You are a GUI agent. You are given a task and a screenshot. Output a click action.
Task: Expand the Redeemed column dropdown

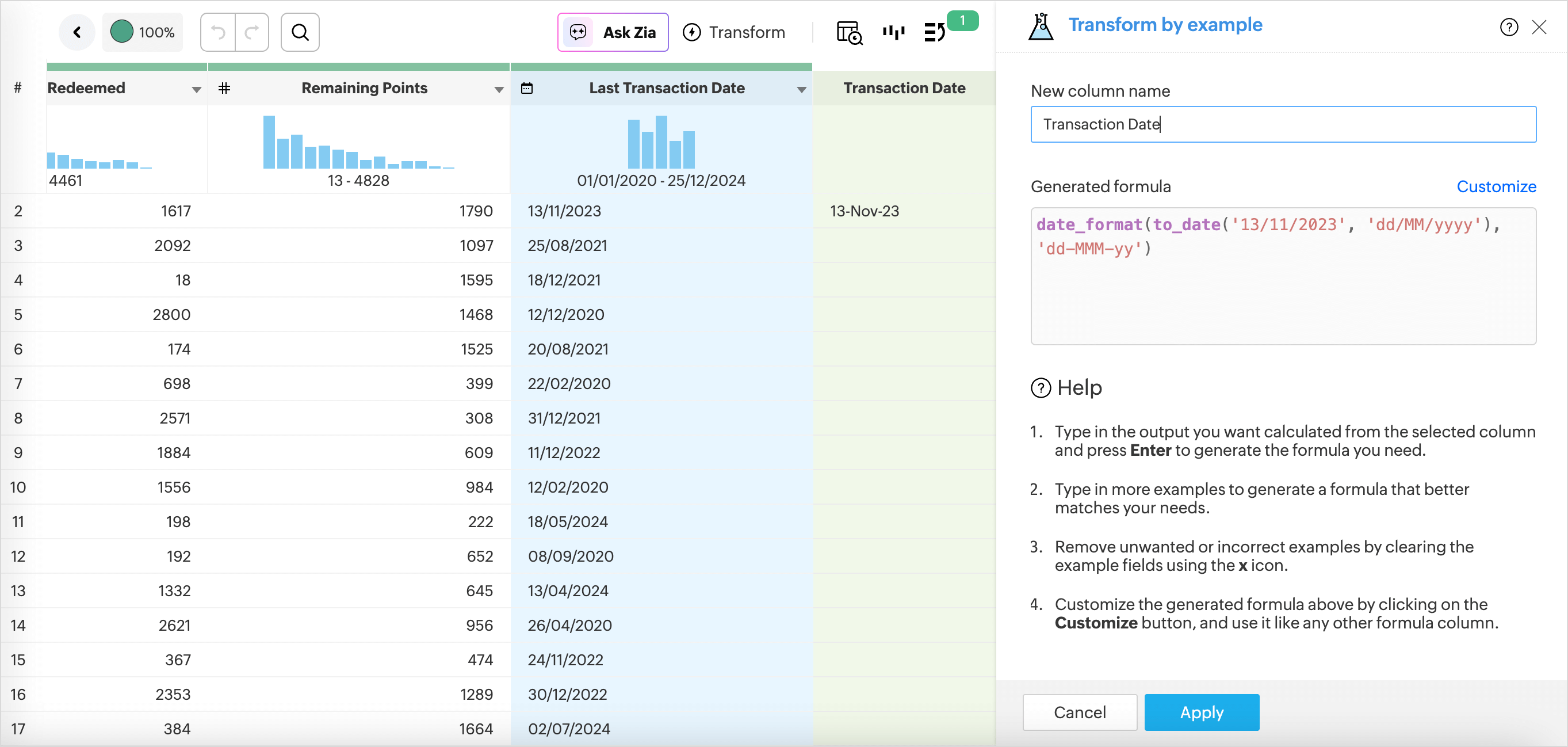click(x=196, y=90)
